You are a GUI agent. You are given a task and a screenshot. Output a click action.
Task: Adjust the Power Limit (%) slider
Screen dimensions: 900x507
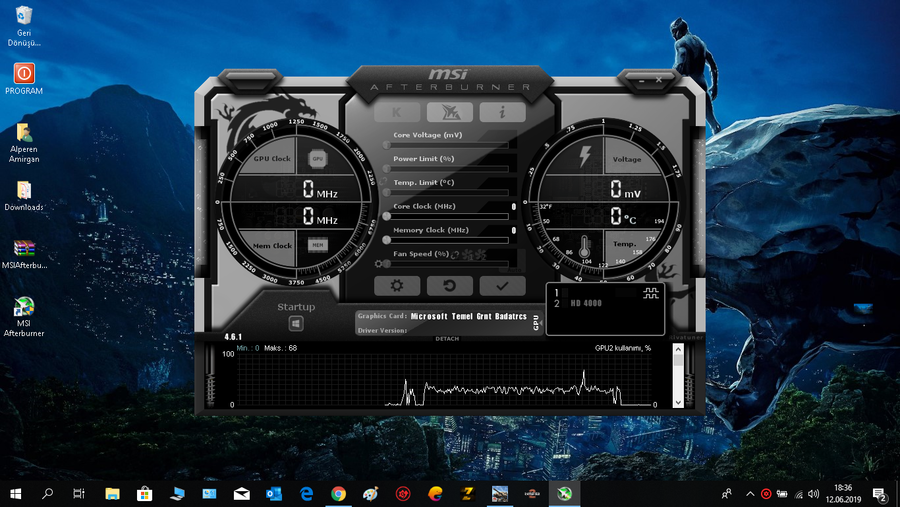pos(448,169)
